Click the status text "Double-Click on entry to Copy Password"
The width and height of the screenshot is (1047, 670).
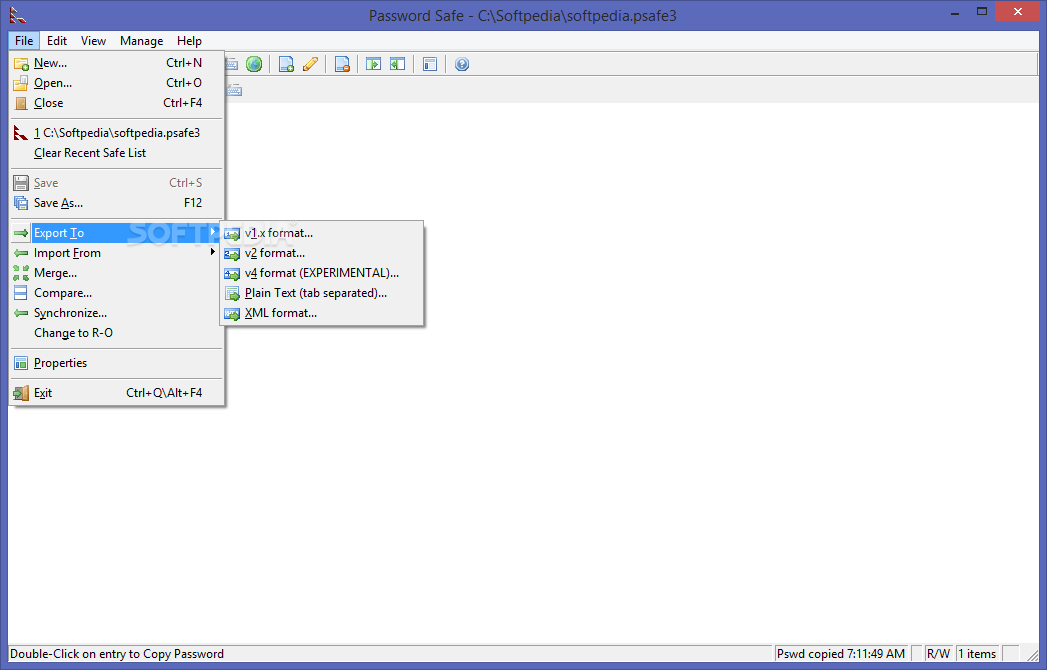[x=117, y=654]
